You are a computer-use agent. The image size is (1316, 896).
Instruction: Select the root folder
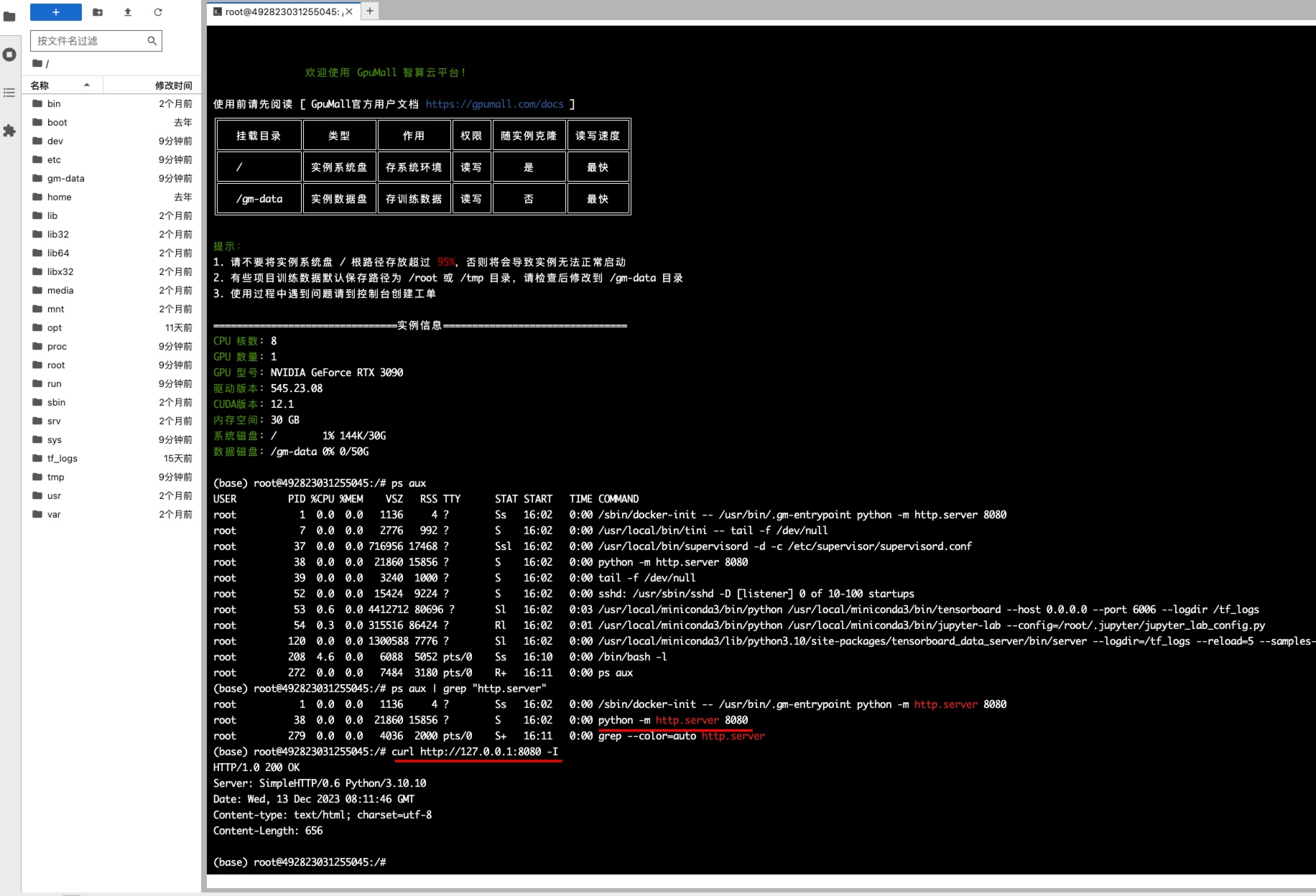112,365
